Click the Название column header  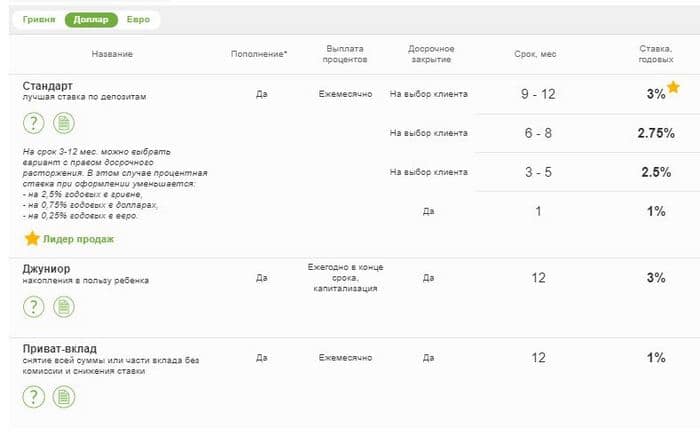(x=111, y=53)
